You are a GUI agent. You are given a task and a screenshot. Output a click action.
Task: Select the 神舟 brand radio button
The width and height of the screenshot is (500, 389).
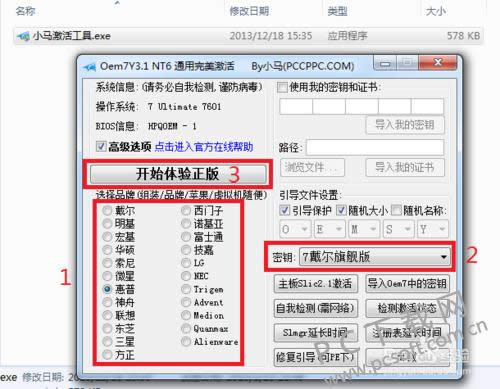107,302
